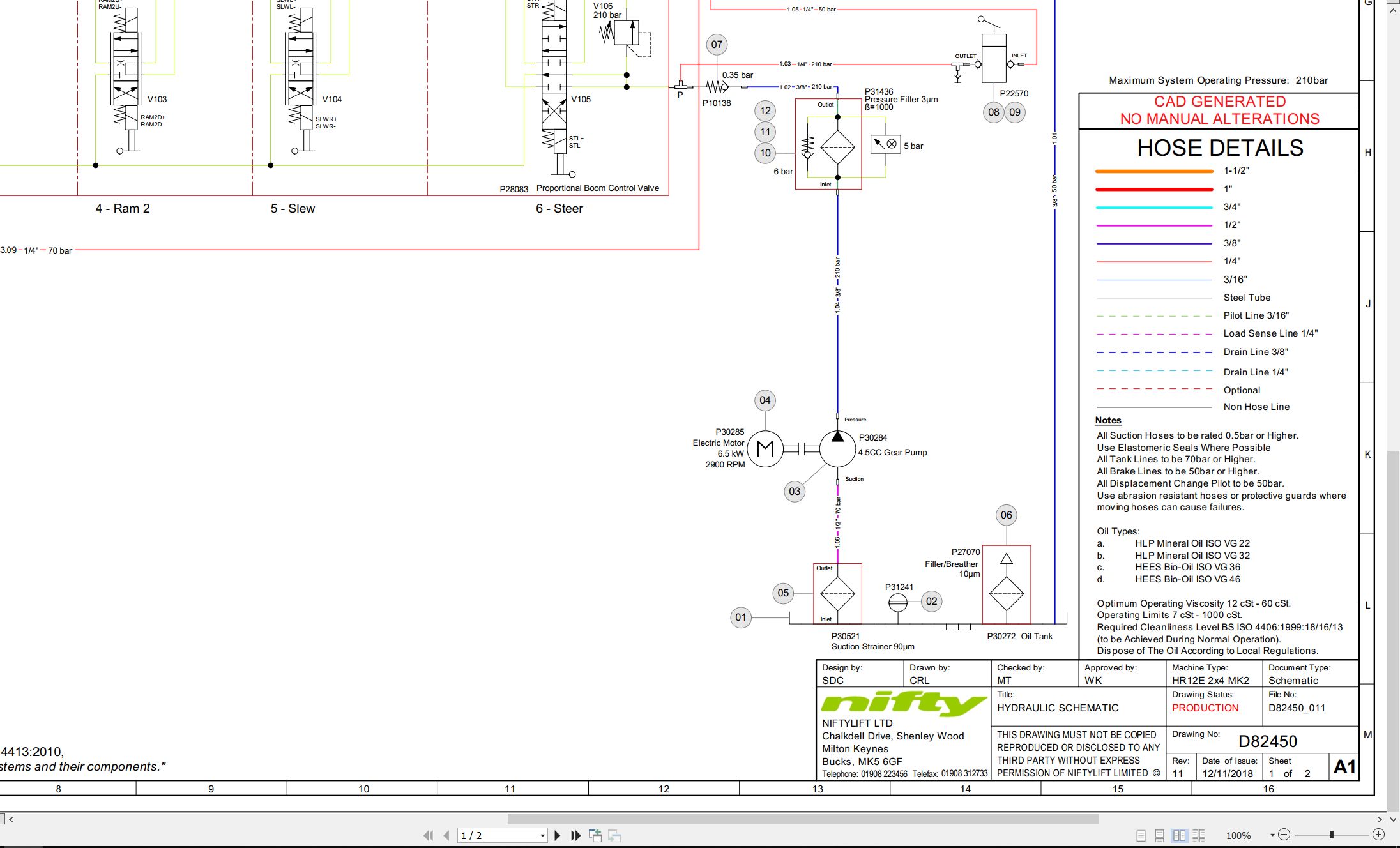
Task: Click the cyan 3/4" hose legend line
Action: (x=1154, y=208)
